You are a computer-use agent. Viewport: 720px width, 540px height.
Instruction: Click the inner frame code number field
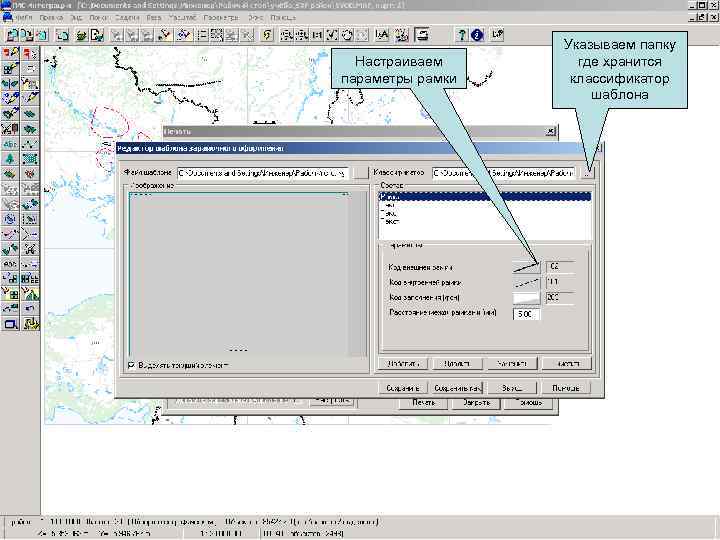click(560, 282)
